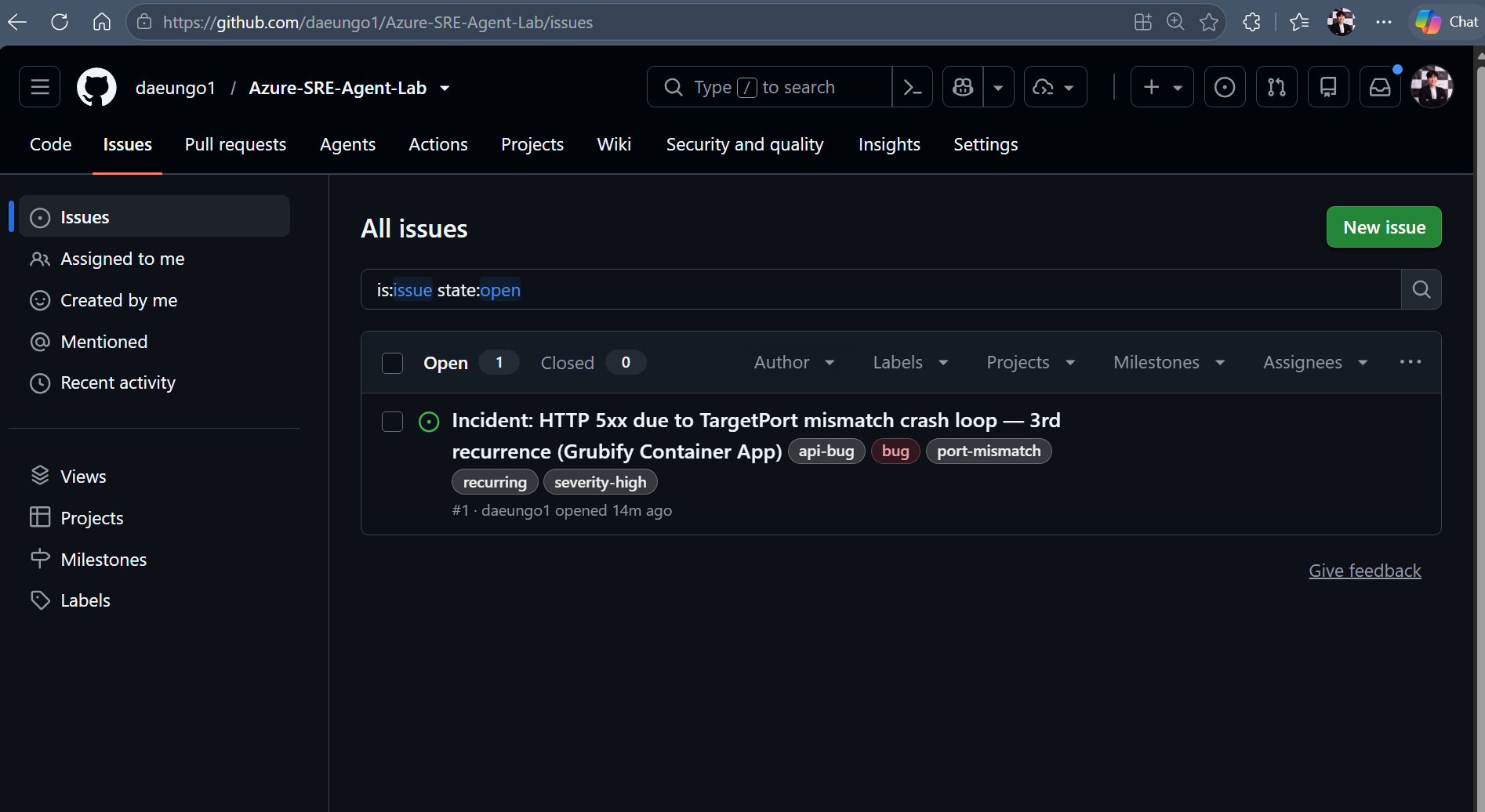Click the Give feedback link
The image size is (1485, 812).
point(1364,571)
